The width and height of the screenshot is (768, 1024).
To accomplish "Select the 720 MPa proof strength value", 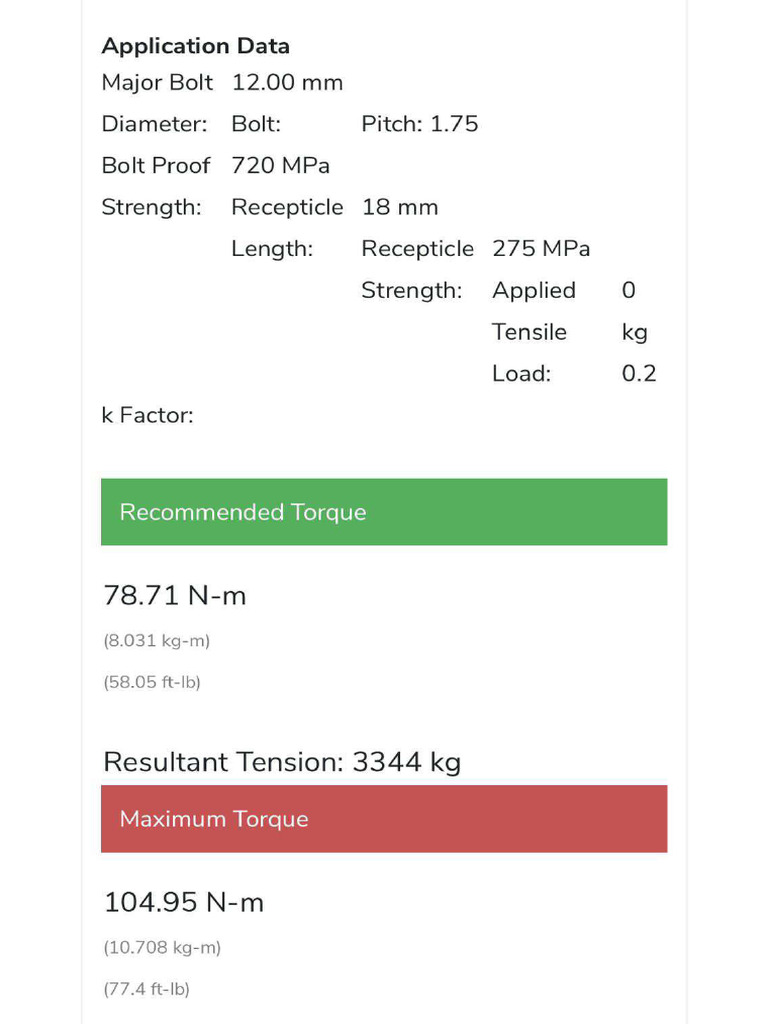I will tap(280, 166).
